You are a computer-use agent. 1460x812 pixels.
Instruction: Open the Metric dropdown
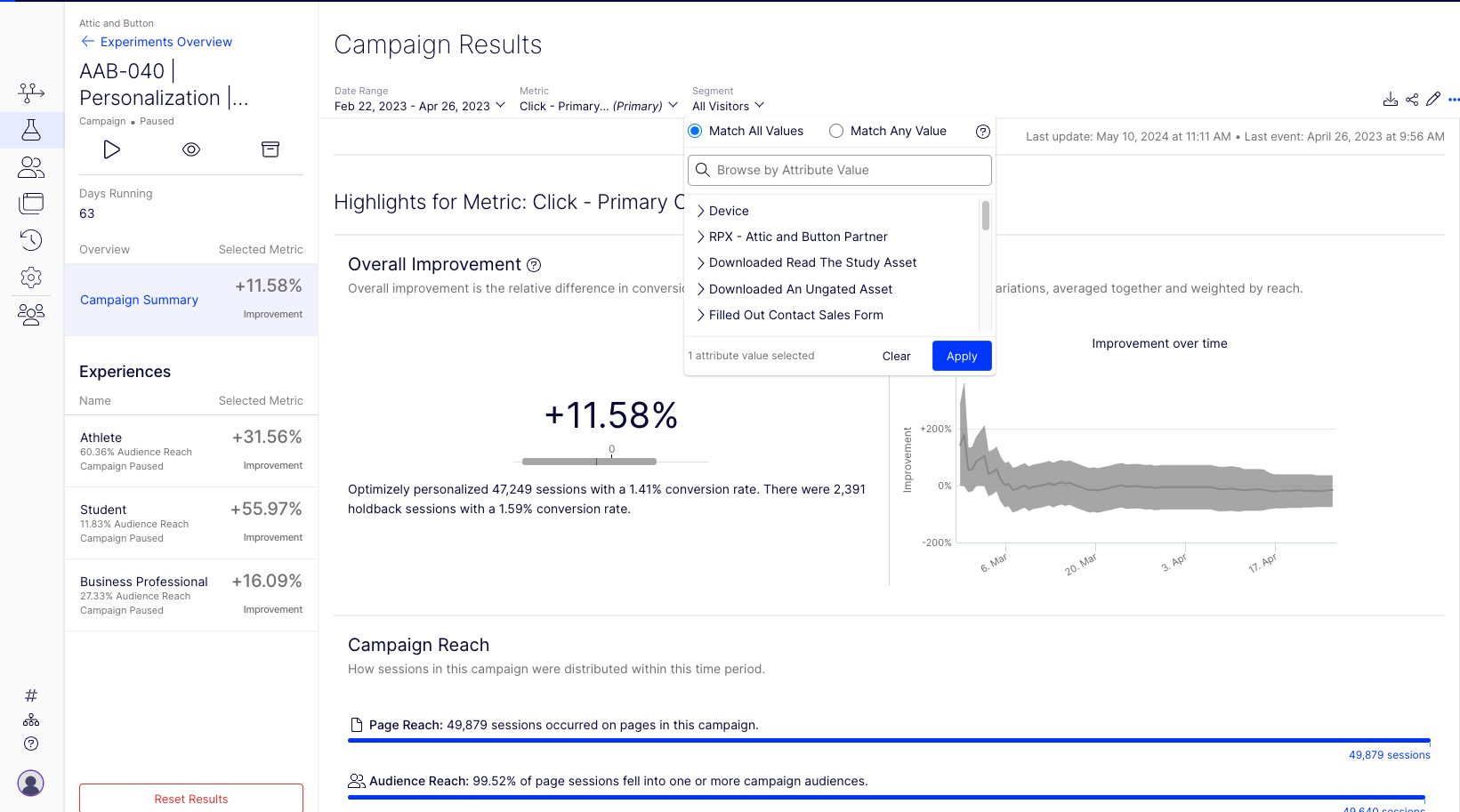pos(599,106)
